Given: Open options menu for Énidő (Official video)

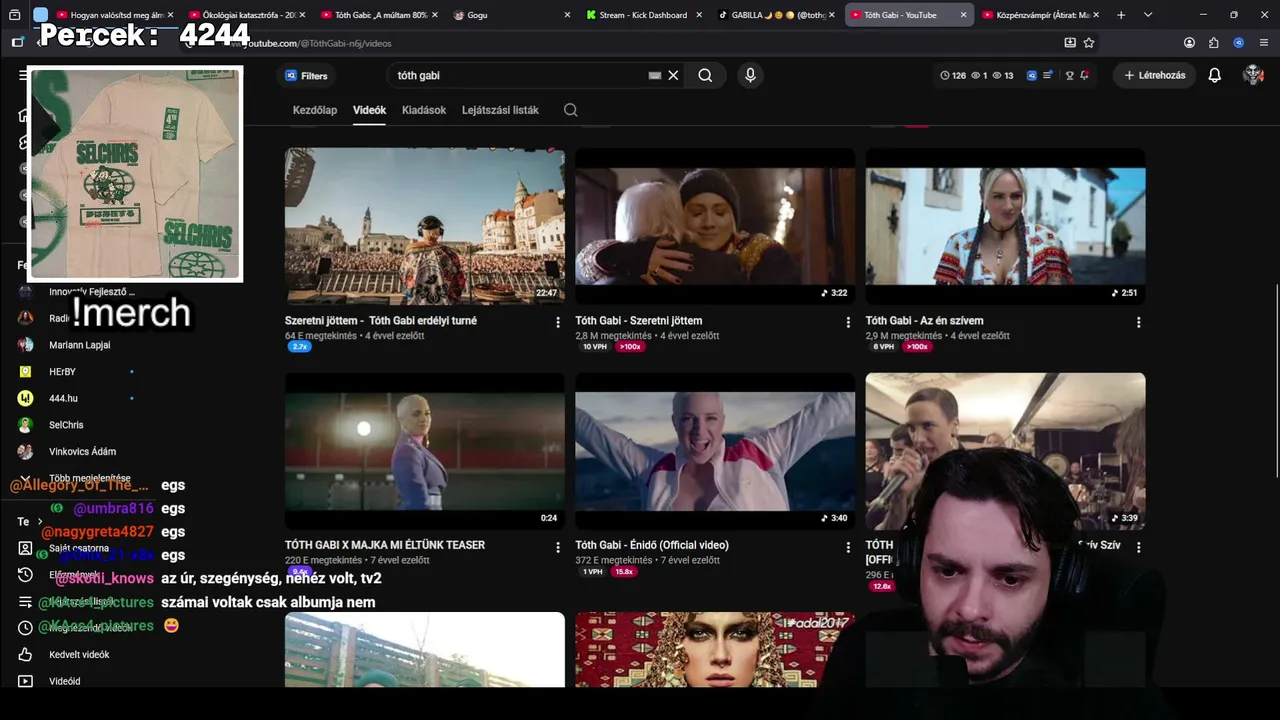Looking at the screenshot, I should pos(848,547).
